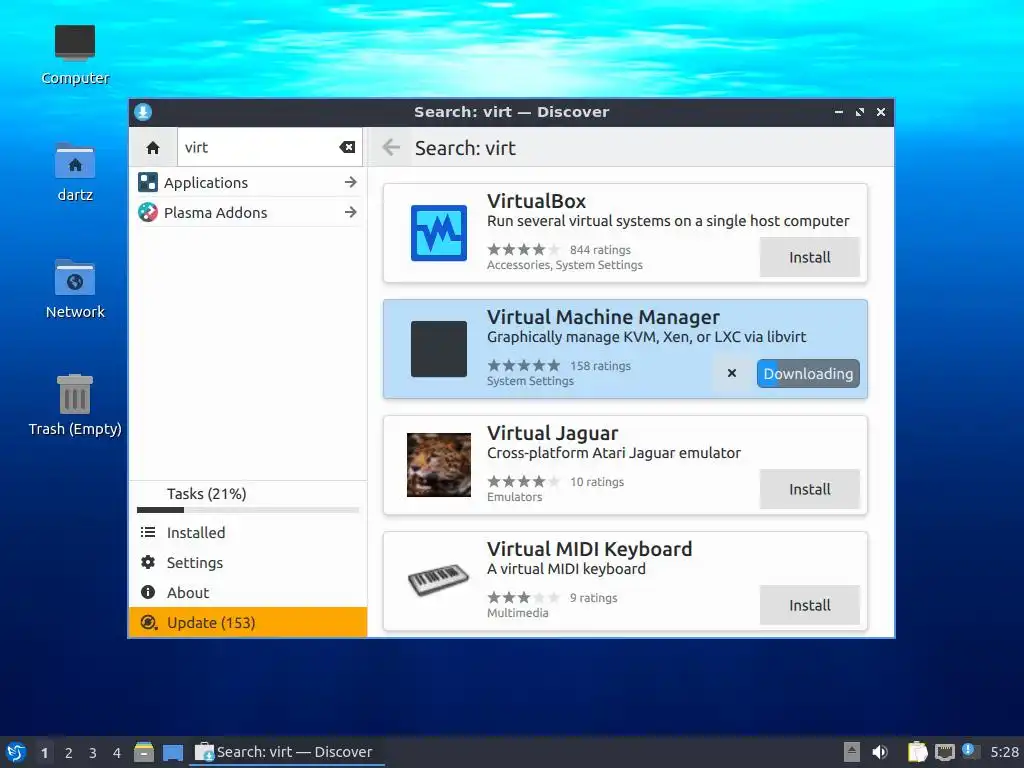Click the 'Accessories, System Settings' text
This screenshot has width=1024, height=768.
[564, 264]
